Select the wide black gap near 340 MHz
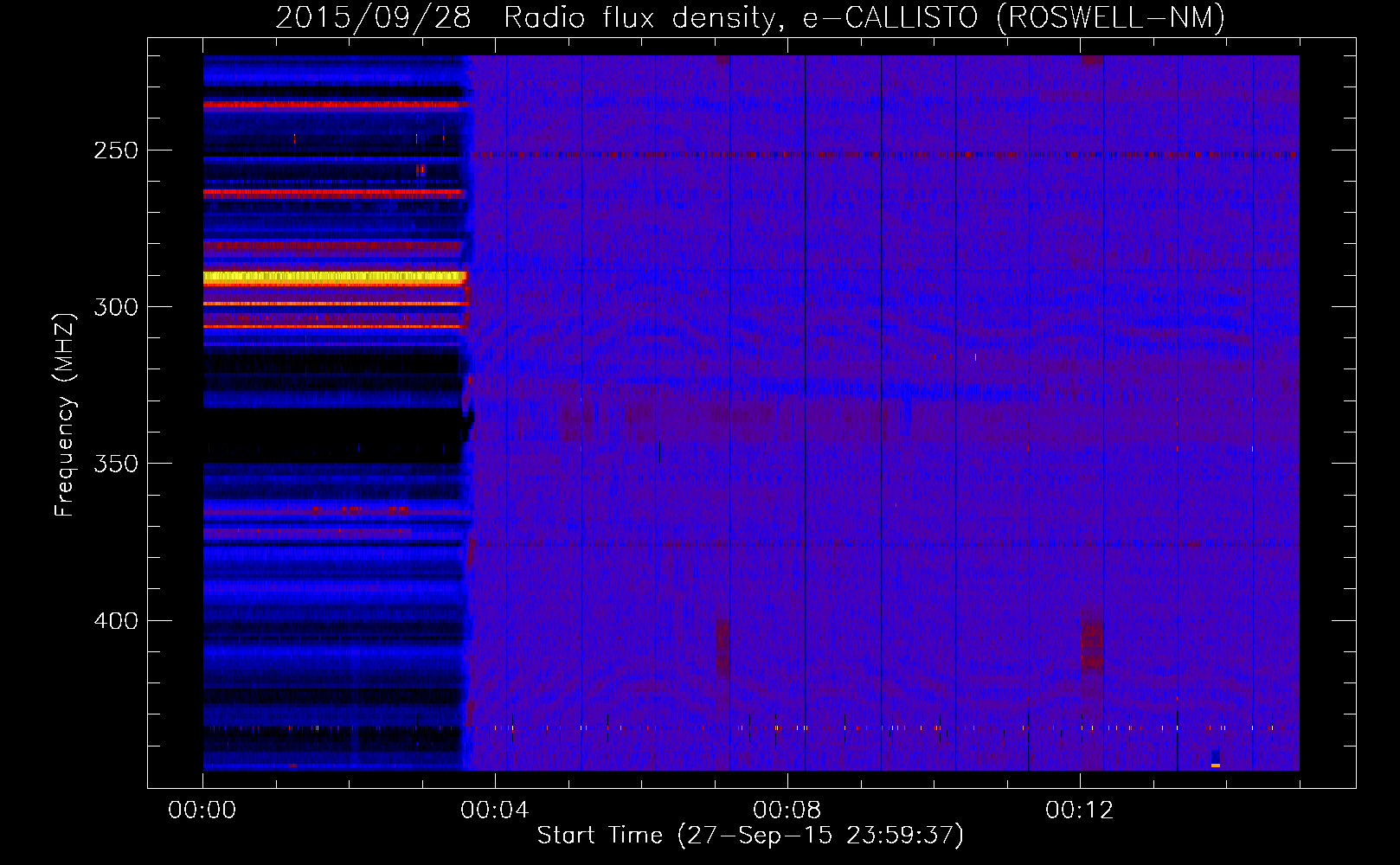Viewport: 1400px width, 865px height. 334,432
